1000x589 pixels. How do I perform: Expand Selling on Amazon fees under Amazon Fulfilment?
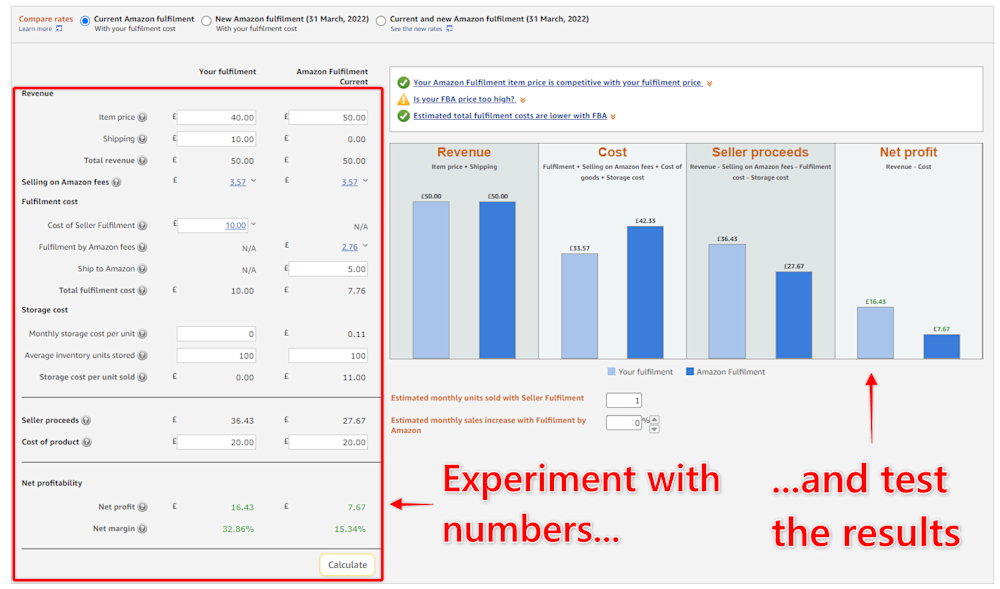(365, 181)
